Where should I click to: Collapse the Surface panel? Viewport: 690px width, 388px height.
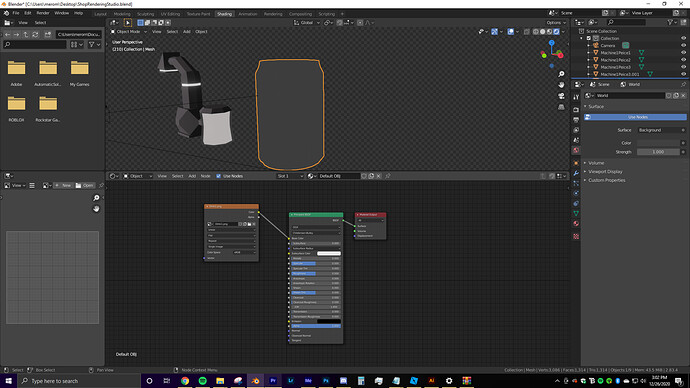coord(596,106)
